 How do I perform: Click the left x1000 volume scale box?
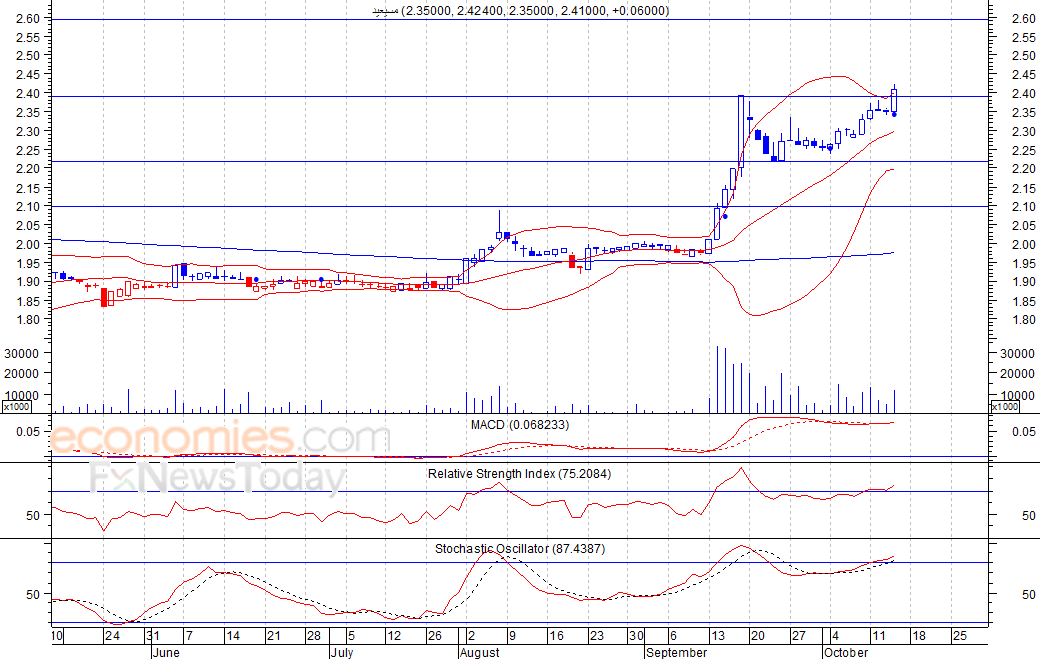point(17,406)
